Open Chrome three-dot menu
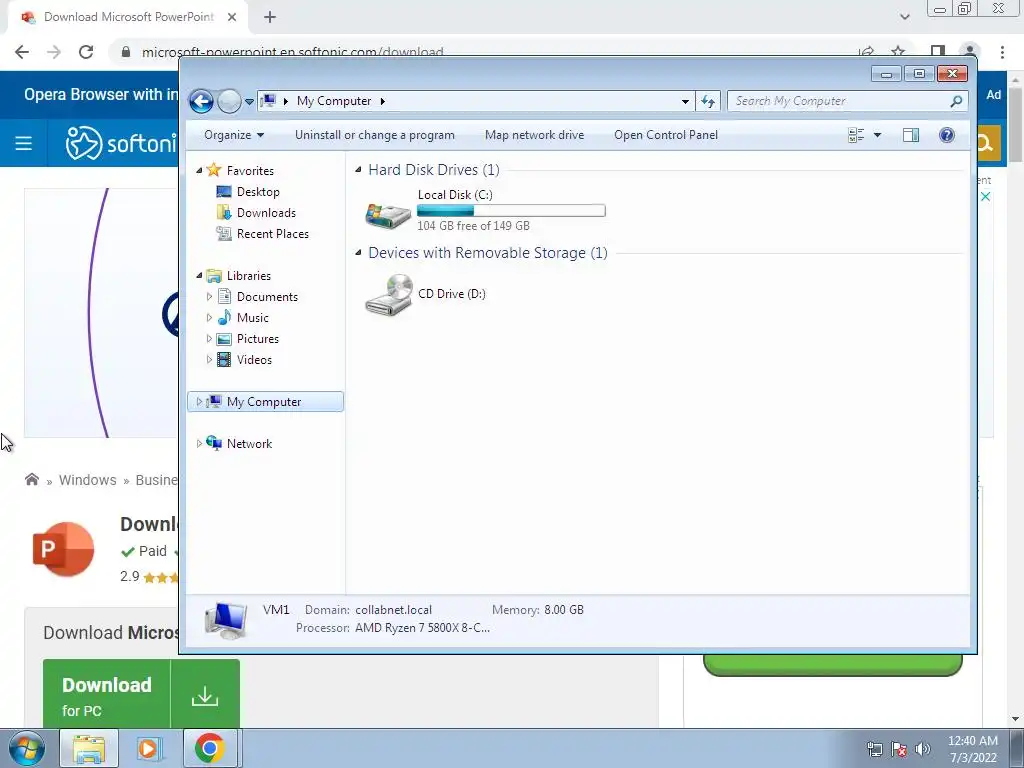Viewport: 1024px width, 768px height. (1002, 52)
